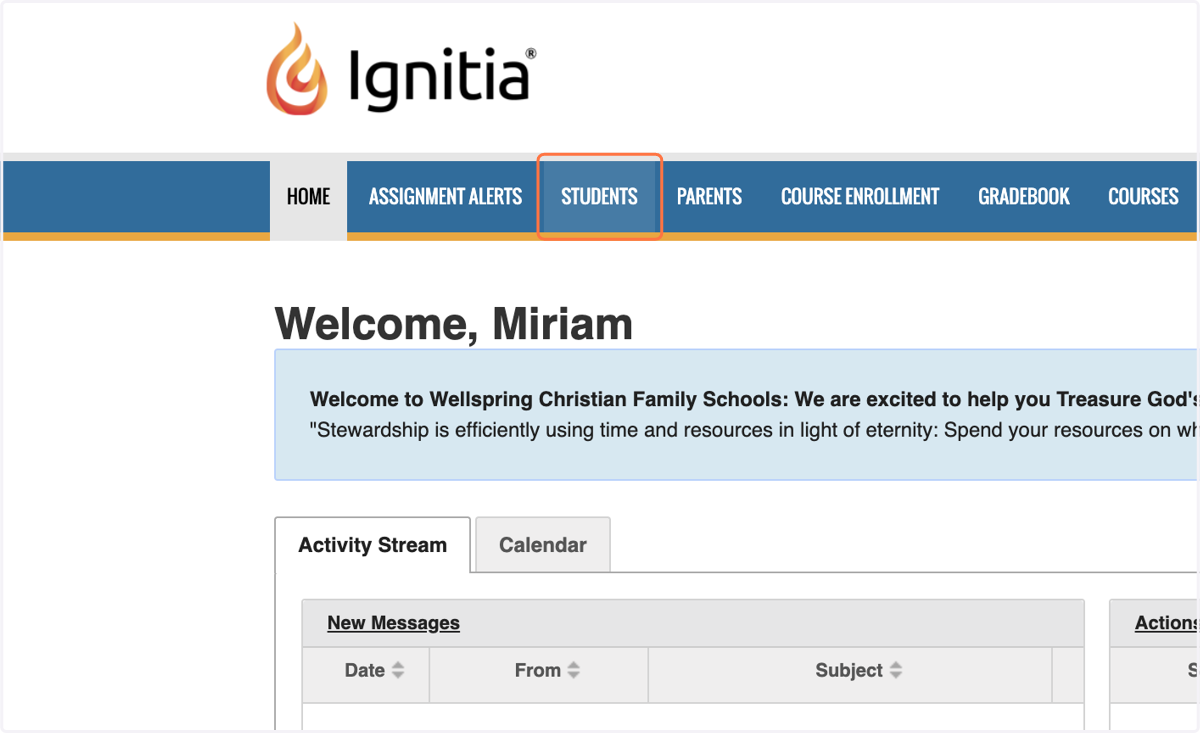Switch to the Calendar tab
Viewport: 1200px width, 733px height.
543,545
